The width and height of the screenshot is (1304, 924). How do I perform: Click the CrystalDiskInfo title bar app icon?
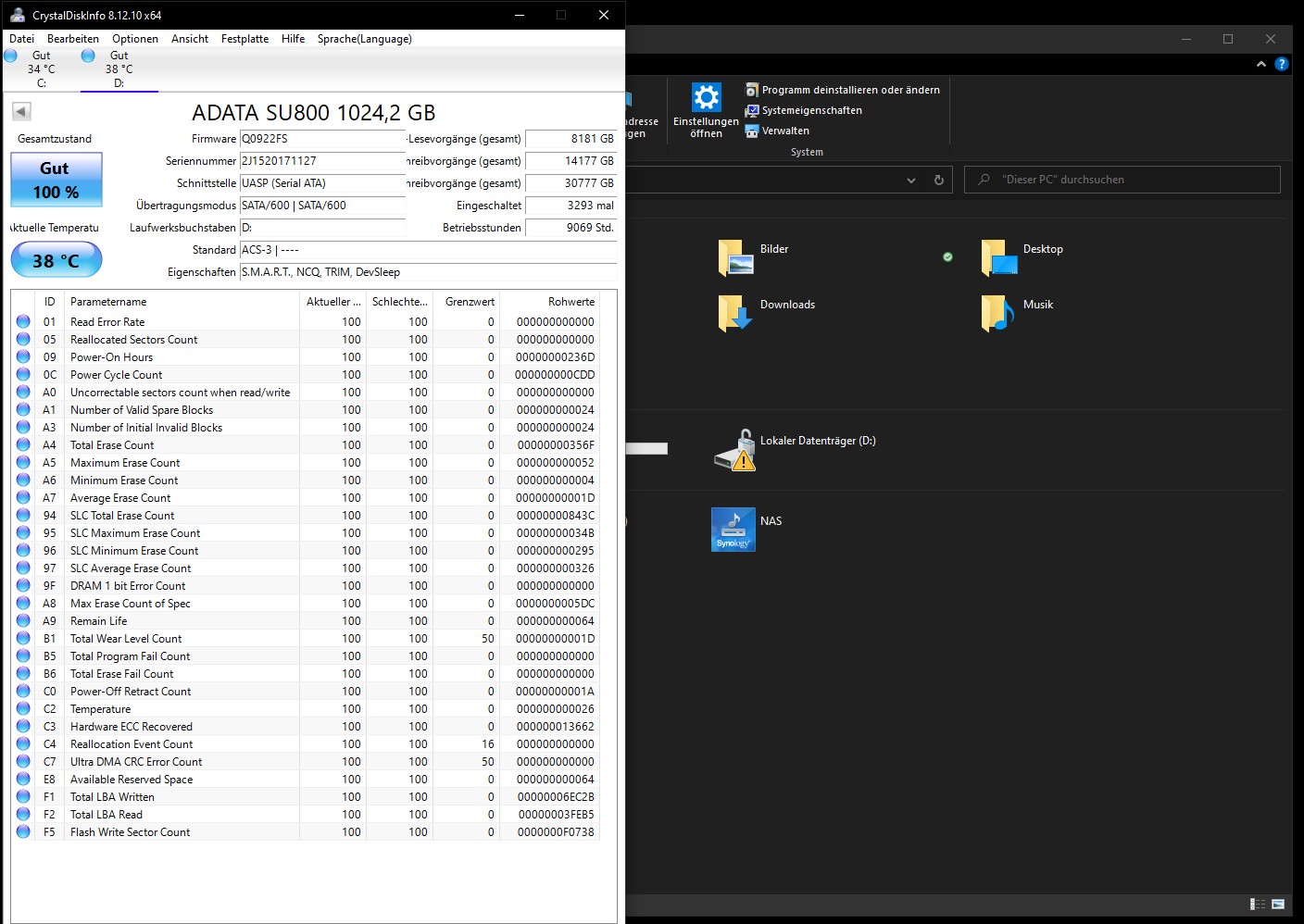[17, 15]
